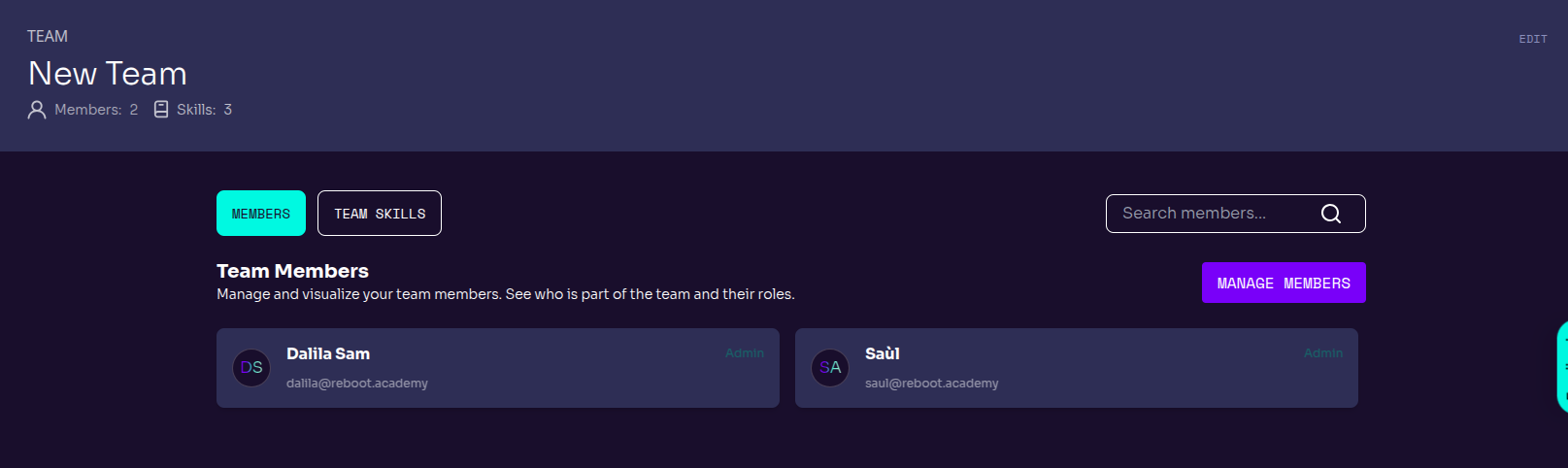Click the magnifying glass search icon
This screenshot has width=1568, height=468.
pyautogui.click(x=1330, y=214)
